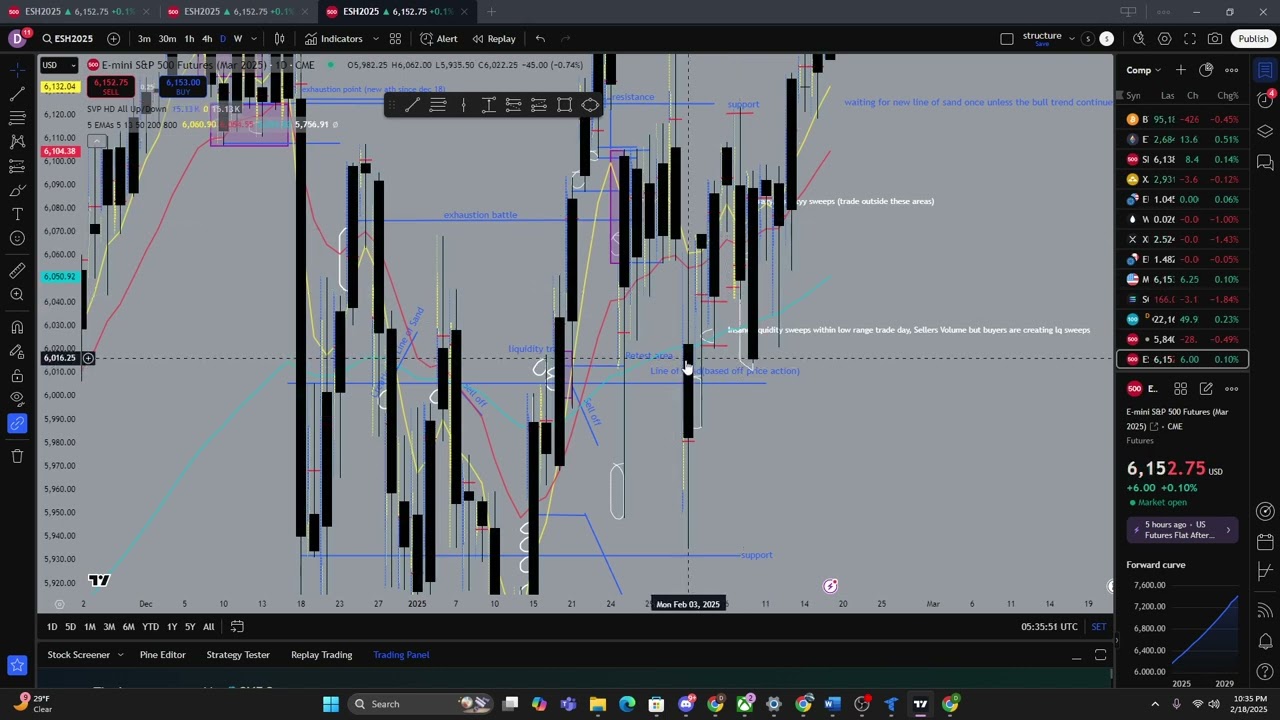Click the symbol details edit note icon
This screenshot has width=1280, height=720.
pyautogui.click(x=1206, y=389)
